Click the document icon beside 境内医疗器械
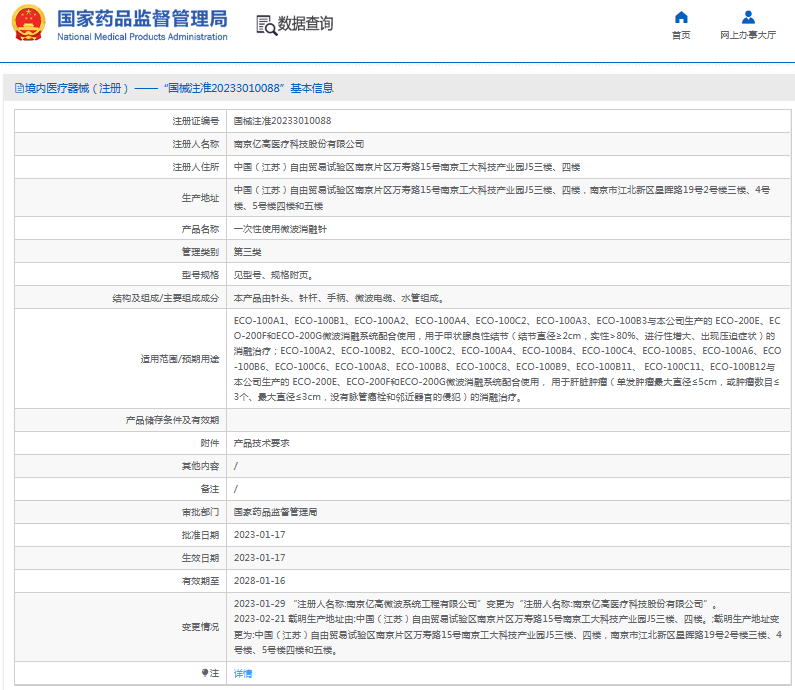This screenshot has width=795, height=690. pos(19,88)
